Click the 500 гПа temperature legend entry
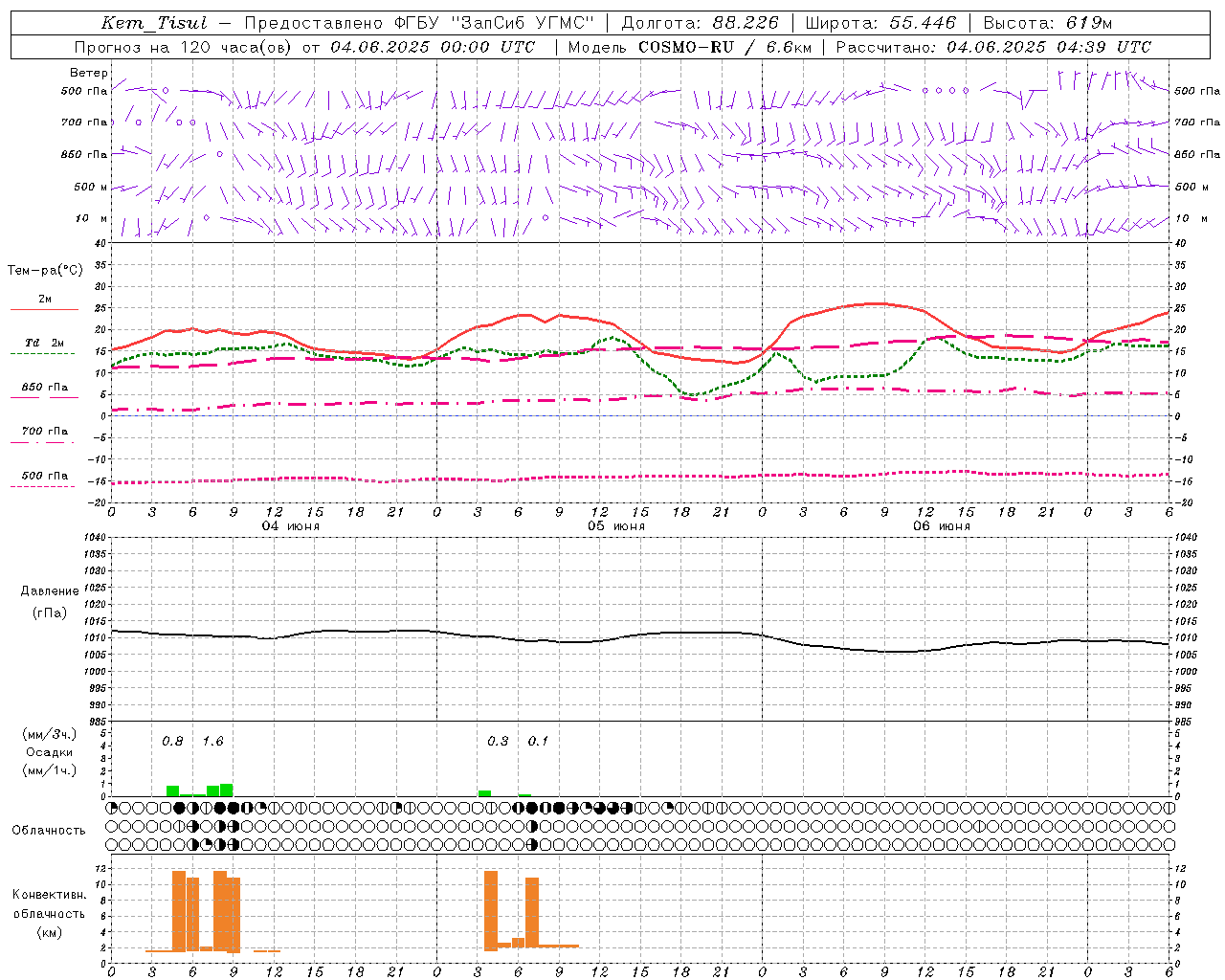 (45, 476)
